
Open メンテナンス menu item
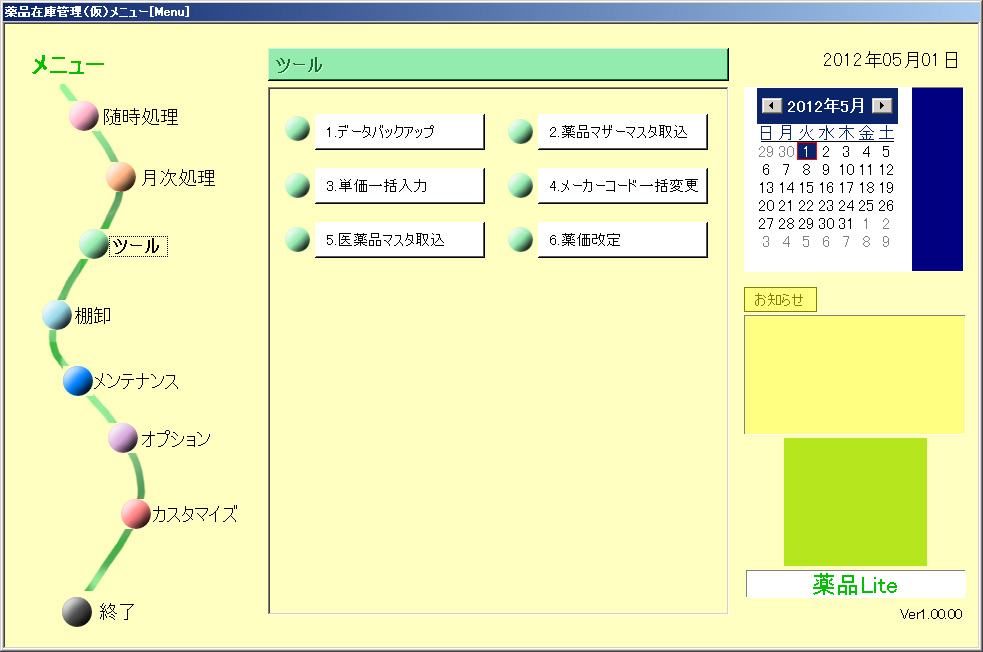136,381
